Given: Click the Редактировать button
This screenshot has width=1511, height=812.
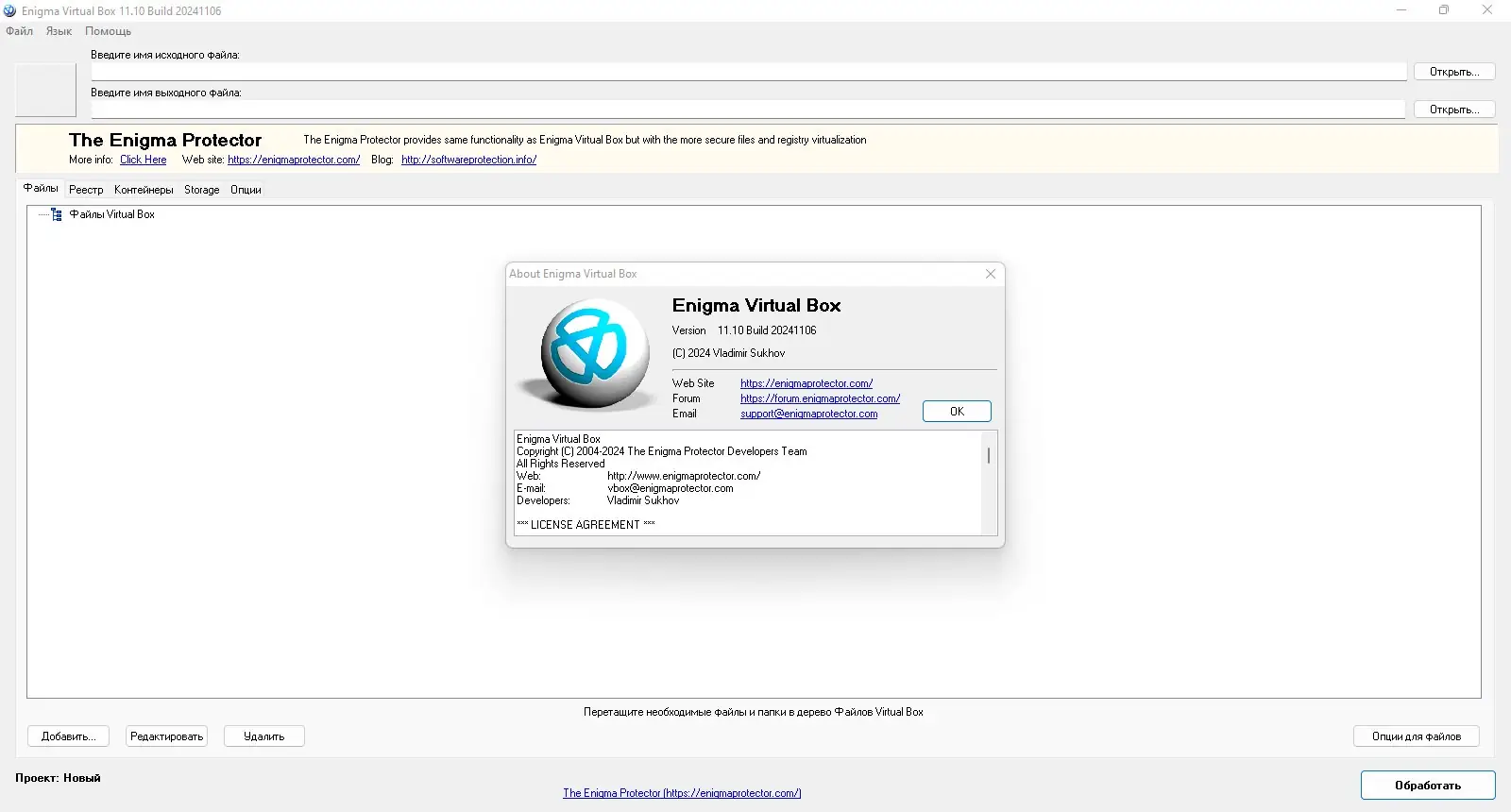Looking at the screenshot, I should click(x=166, y=736).
